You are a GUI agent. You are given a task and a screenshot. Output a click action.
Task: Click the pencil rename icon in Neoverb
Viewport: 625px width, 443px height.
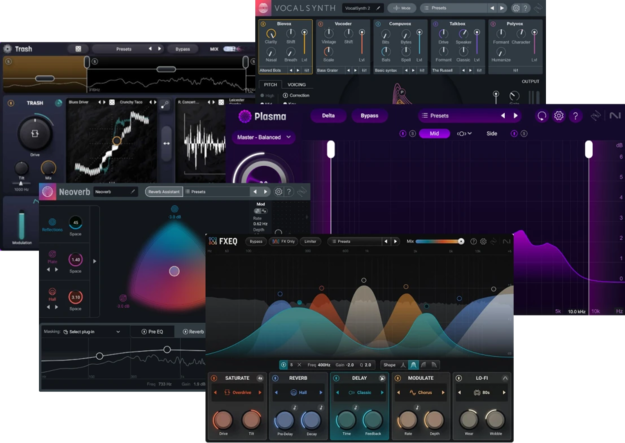click(x=133, y=192)
